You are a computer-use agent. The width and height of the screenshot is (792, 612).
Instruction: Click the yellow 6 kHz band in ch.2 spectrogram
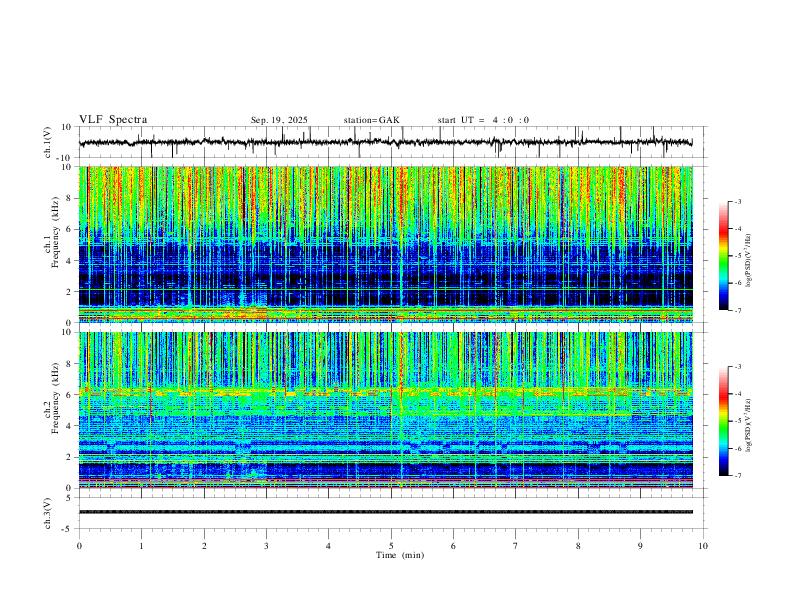386,390
